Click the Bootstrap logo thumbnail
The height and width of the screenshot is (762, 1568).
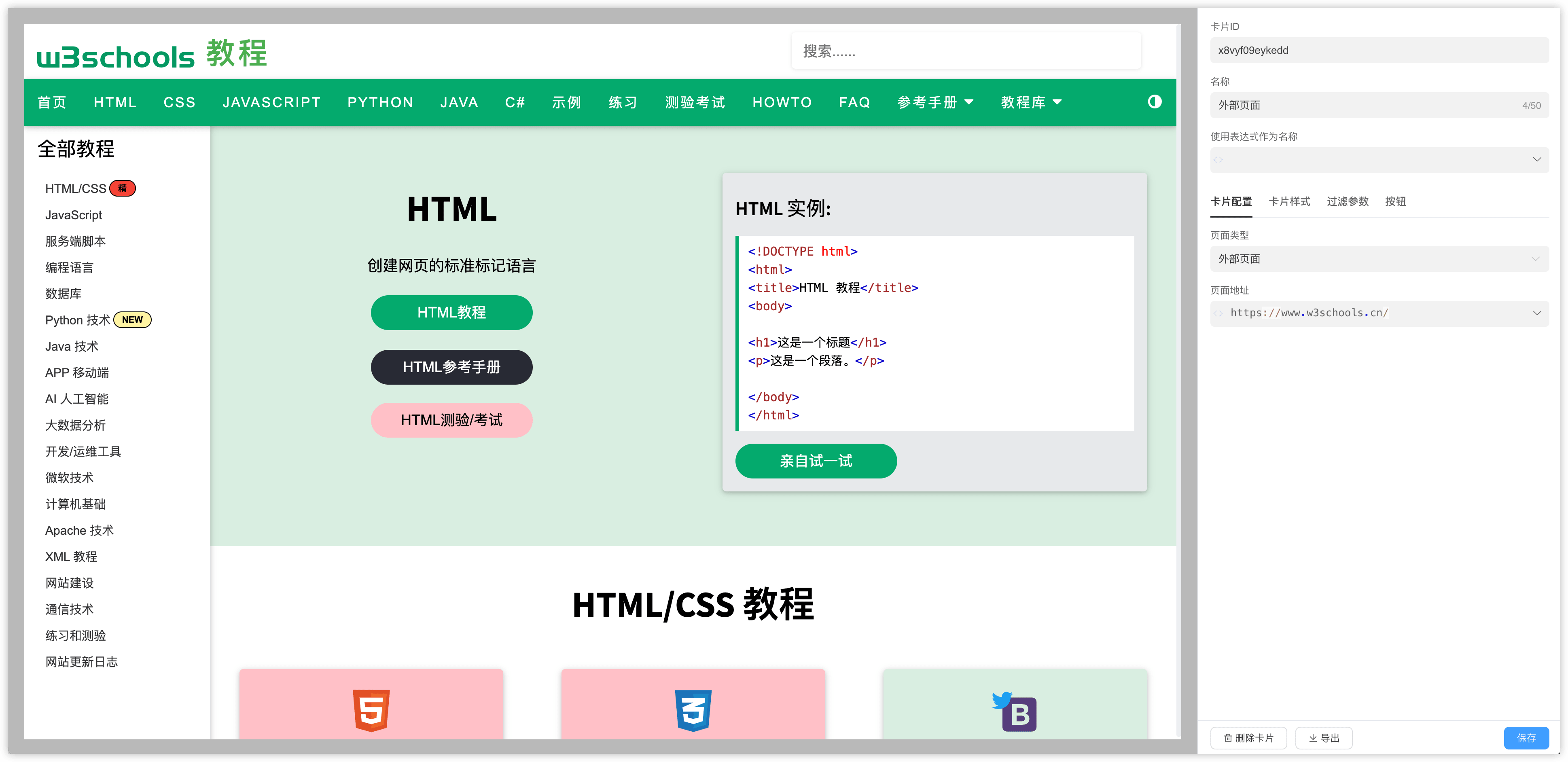click(x=1020, y=714)
